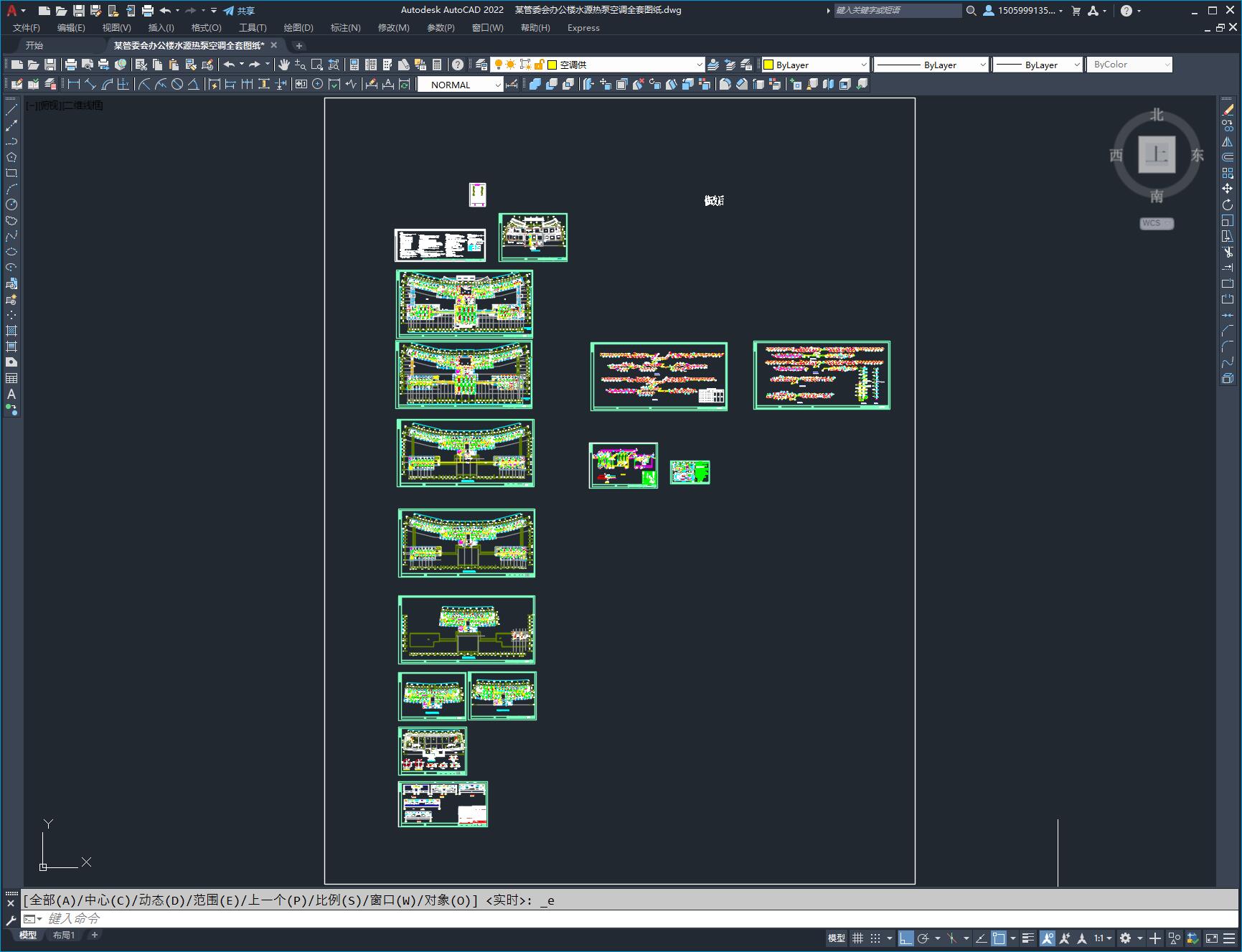Screen dimensions: 1242x952
Task: Select the Move tool in modify toolbar
Action: pyautogui.click(x=1228, y=189)
